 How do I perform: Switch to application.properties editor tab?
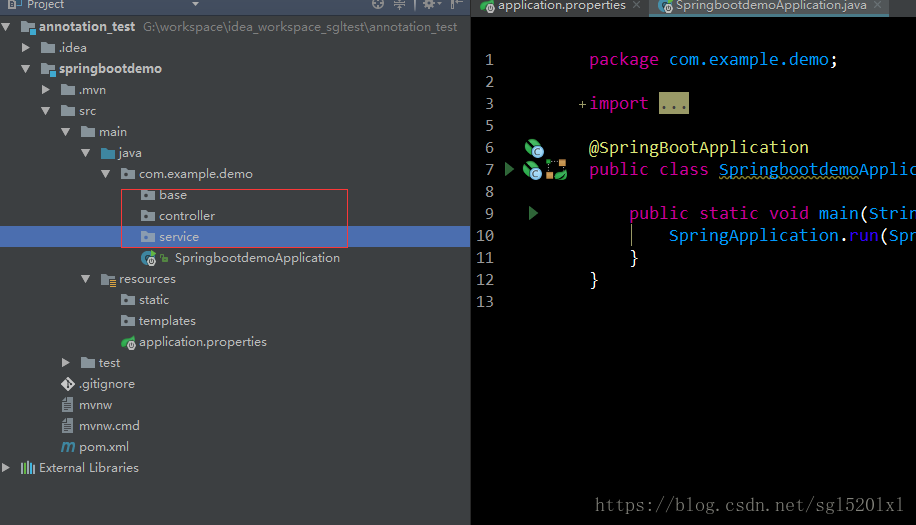tap(561, 5)
